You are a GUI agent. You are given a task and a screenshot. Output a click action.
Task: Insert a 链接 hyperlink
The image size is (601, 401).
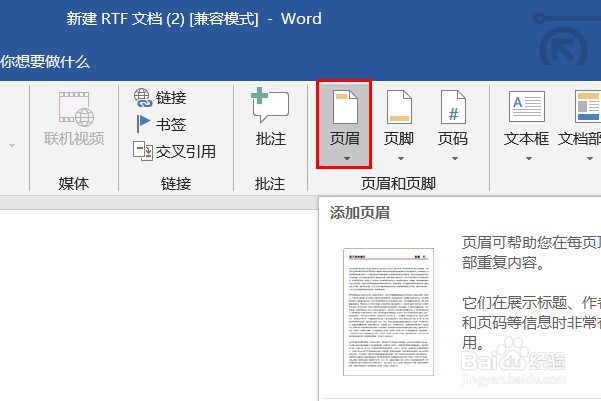click(x=160, y=98)
